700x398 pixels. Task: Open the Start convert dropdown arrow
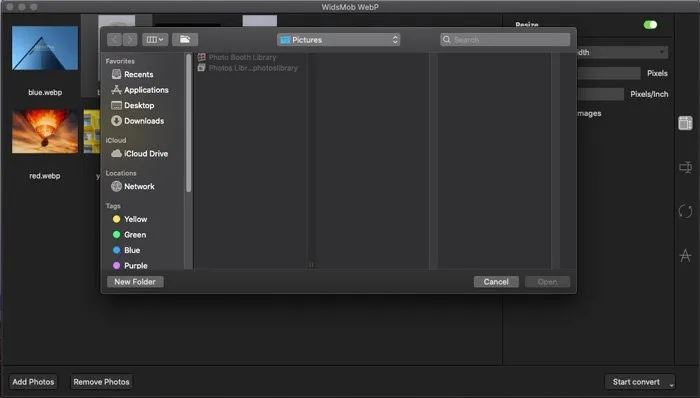click(x=671, y=384)
